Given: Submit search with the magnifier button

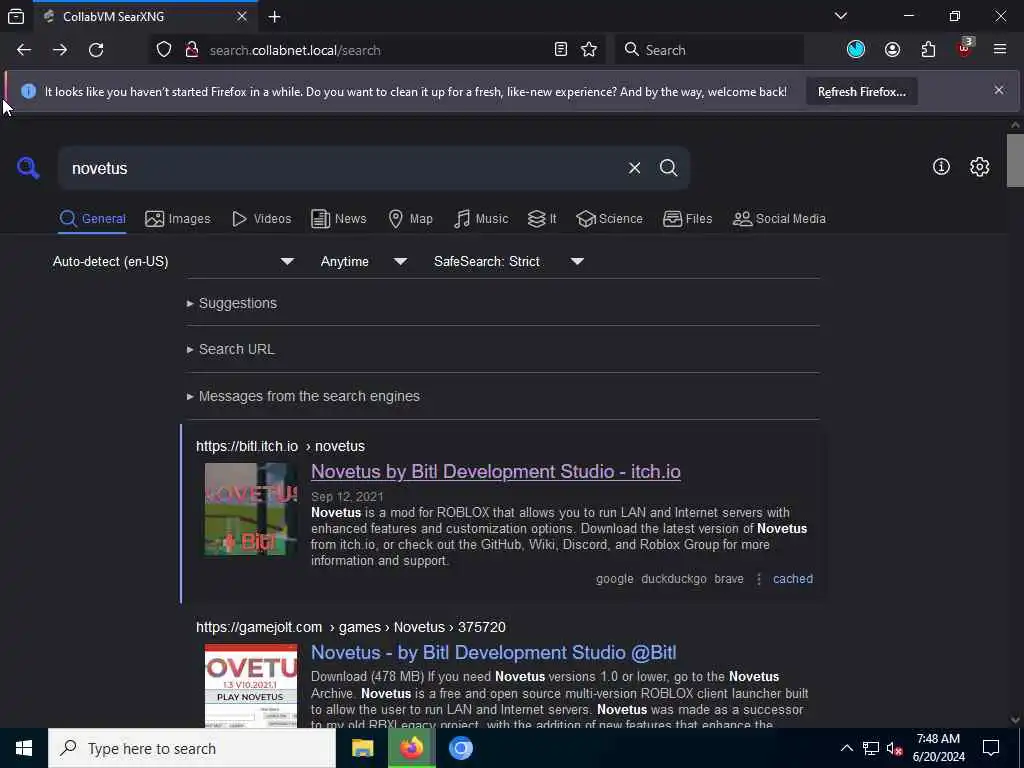Looking at the screenshot, I should (x=668, y=168).
